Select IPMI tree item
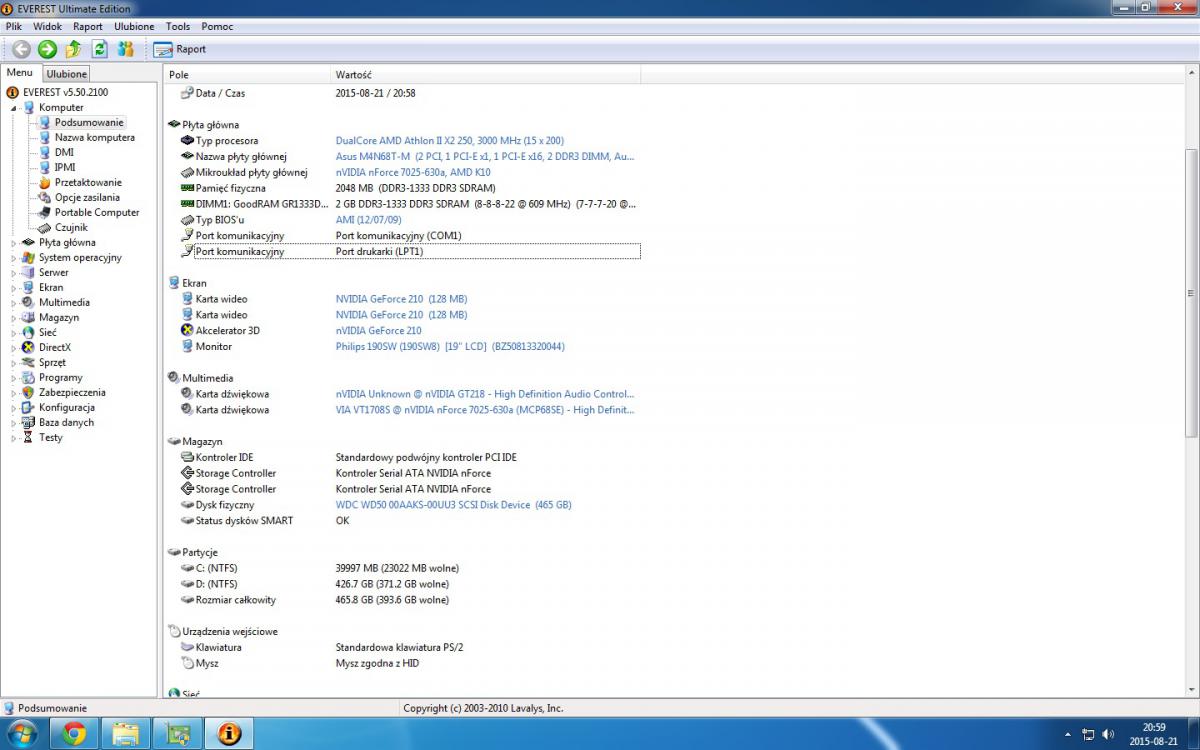Screen dimensions: 1200x750 point(65,167)
